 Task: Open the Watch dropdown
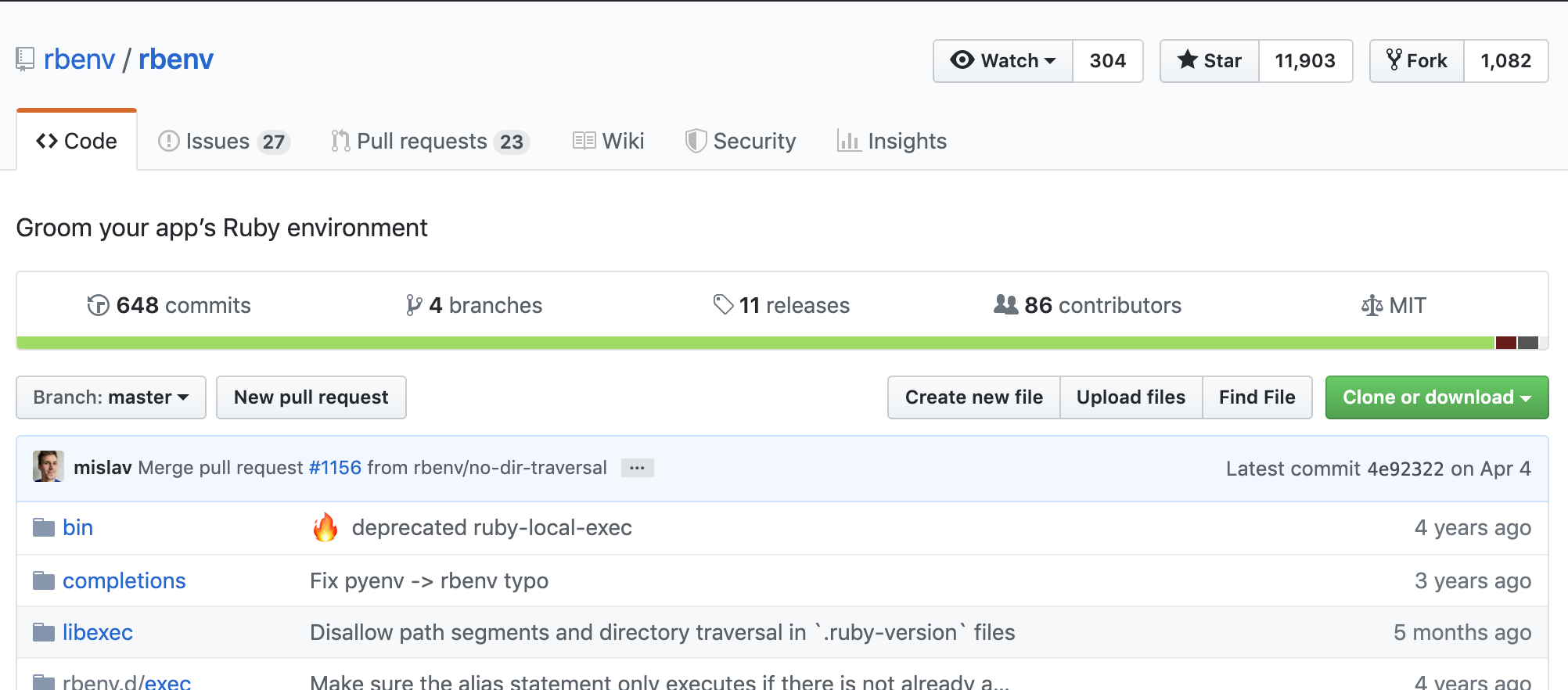(1003, 61)
